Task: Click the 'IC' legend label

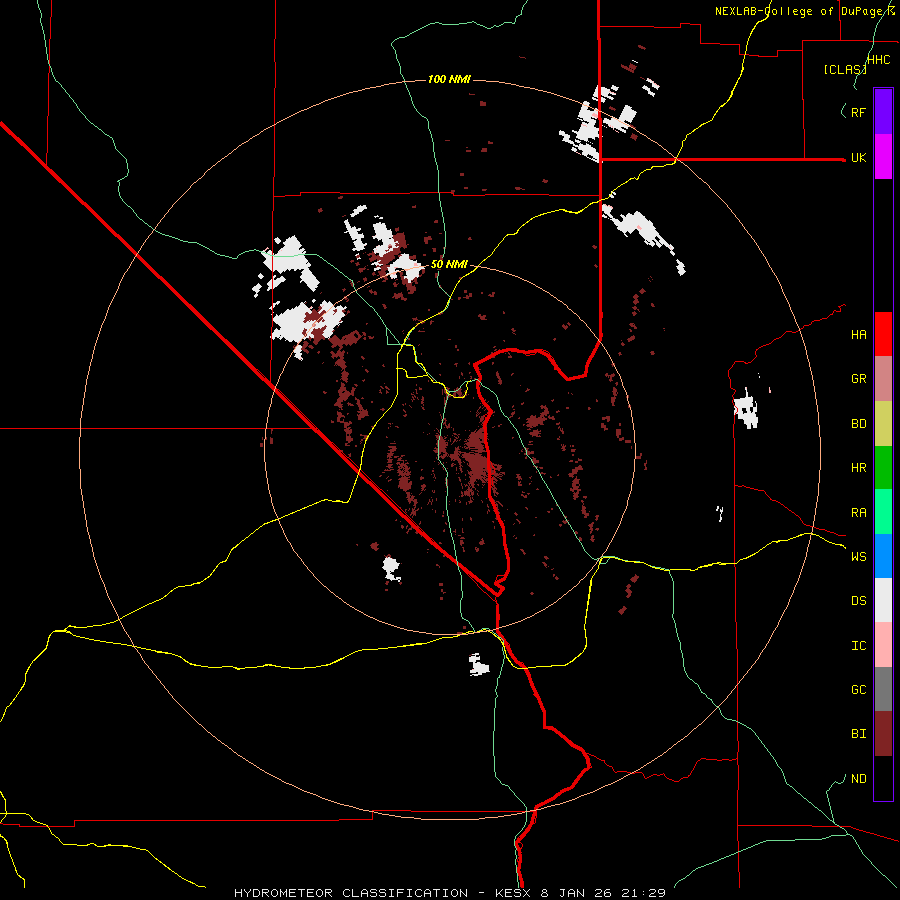Action: click(x=859, y=646)
